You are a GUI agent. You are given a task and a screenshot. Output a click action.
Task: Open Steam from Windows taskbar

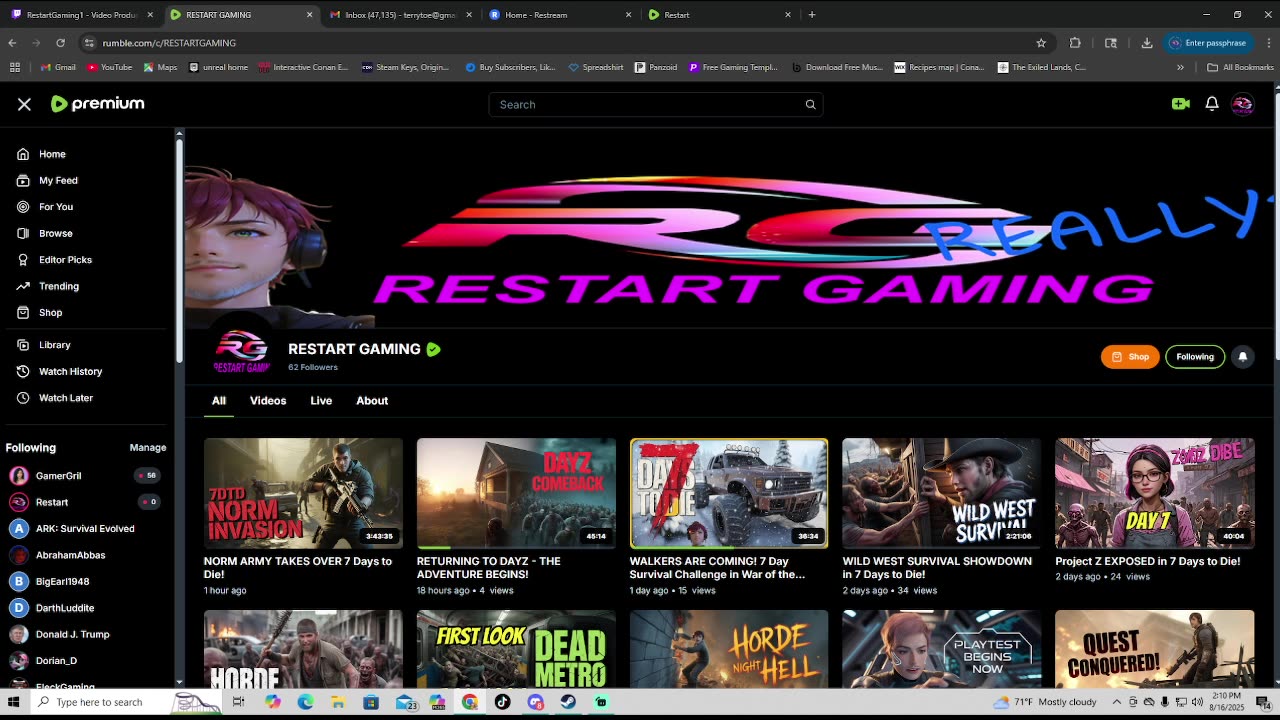pos(568,702)
